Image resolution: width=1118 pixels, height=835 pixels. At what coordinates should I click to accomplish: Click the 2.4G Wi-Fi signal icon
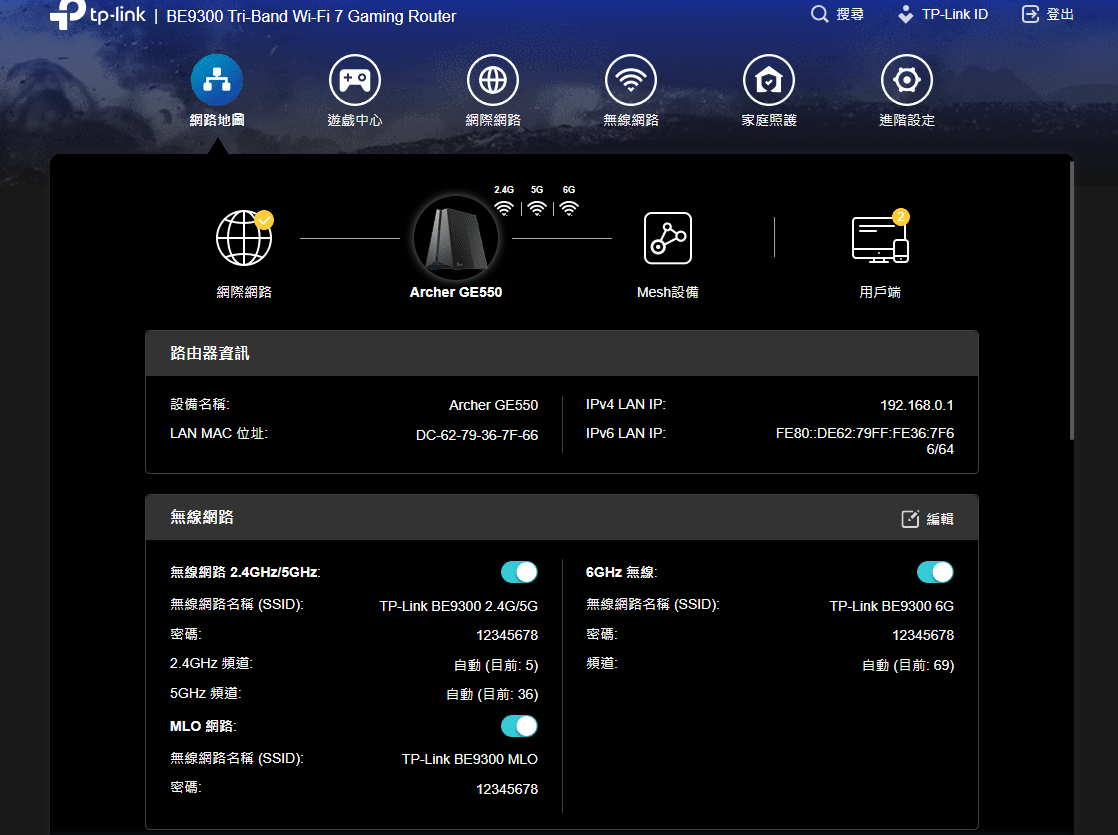click(504, 208)
